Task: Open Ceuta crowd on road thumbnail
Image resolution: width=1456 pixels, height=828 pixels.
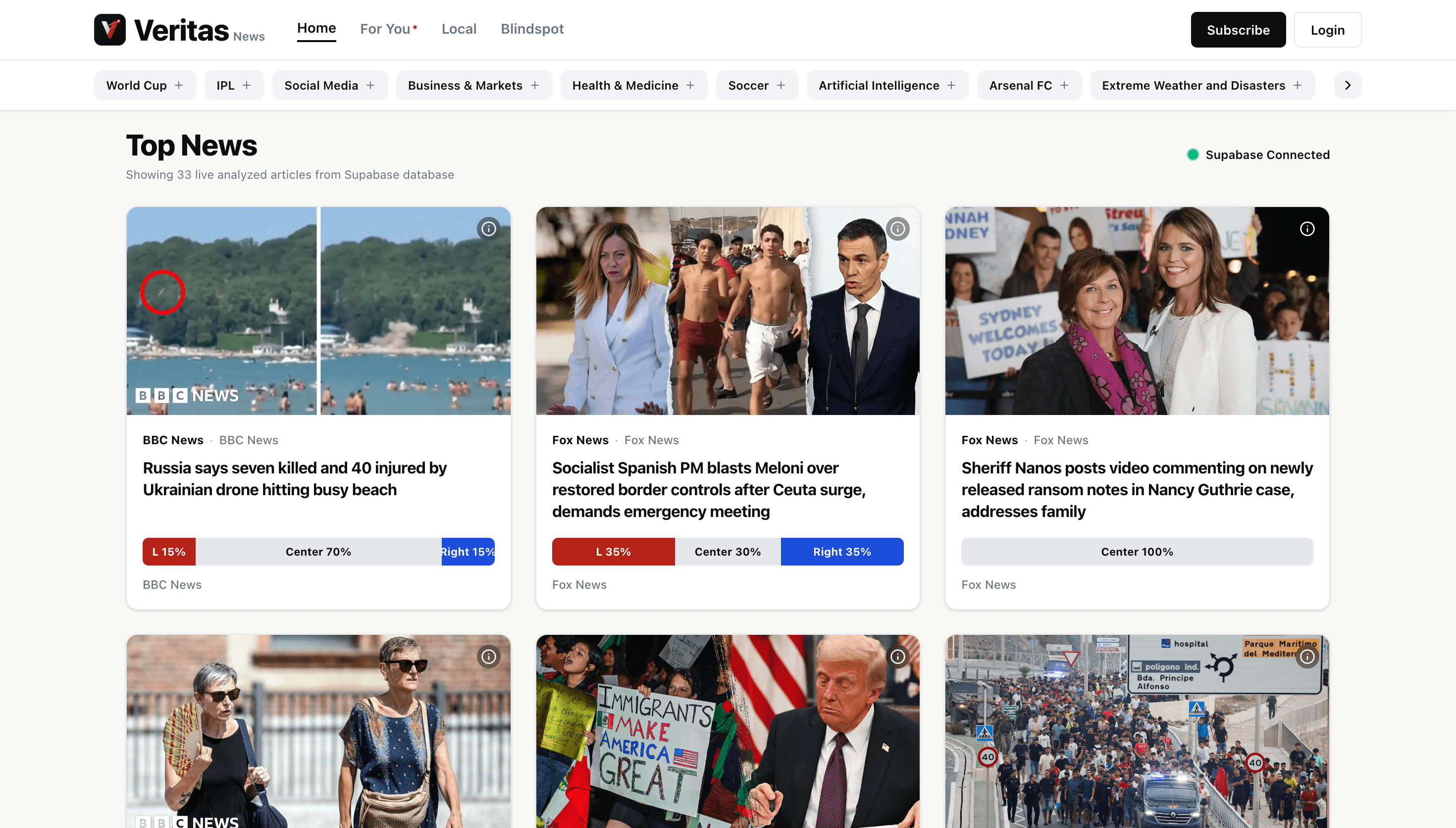Action: [1137, 731]
